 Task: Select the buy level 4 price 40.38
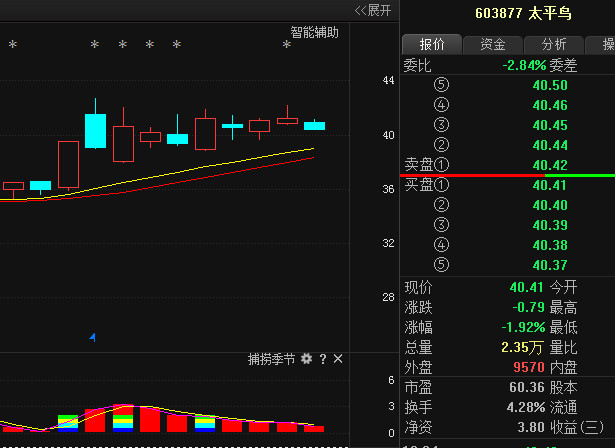(550, 245)
